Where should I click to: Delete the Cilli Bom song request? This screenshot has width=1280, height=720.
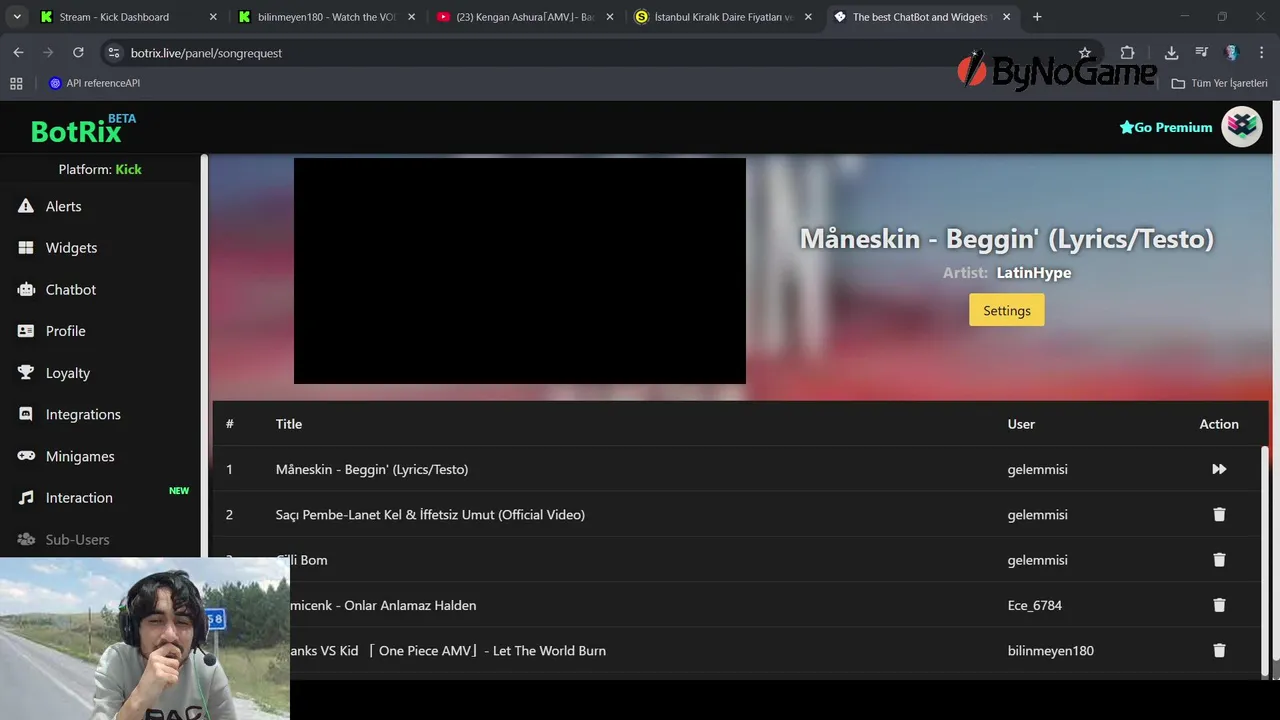click(1219, 560)
